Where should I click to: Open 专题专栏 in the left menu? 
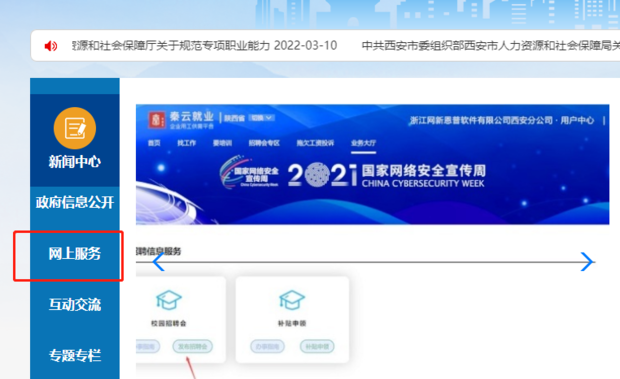(x=75, y=355)
